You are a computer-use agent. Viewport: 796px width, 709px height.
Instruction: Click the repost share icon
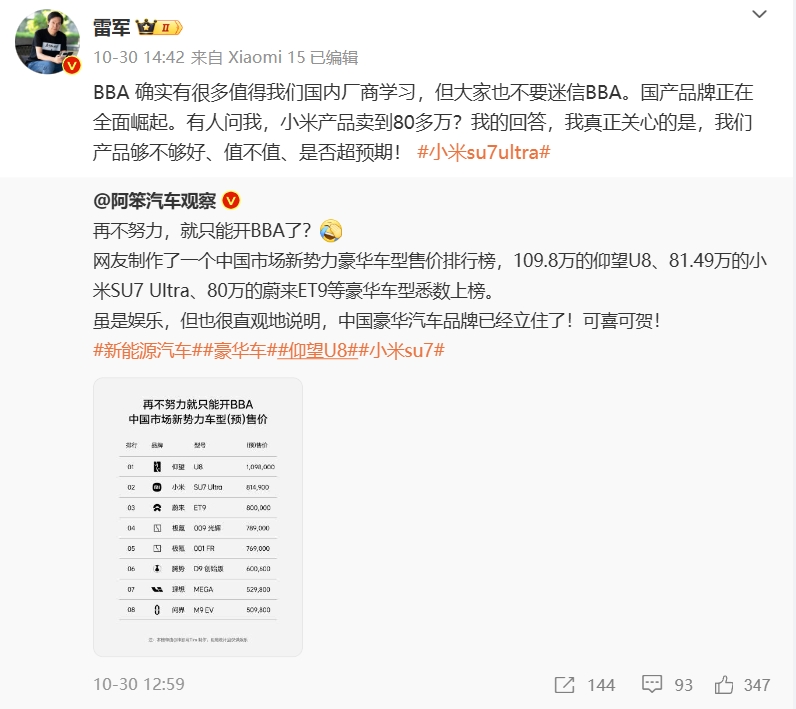pos(565,685)
